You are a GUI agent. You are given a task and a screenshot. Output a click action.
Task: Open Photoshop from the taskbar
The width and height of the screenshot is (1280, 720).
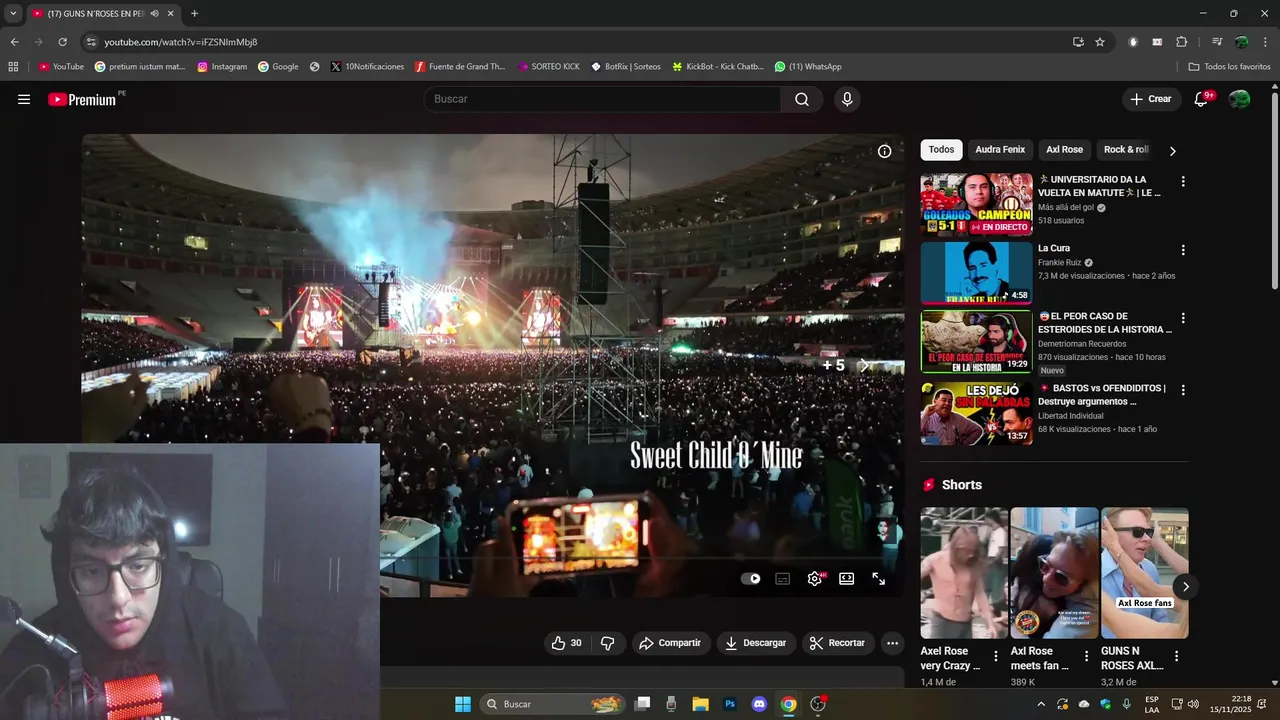click(x=730, y=704)
